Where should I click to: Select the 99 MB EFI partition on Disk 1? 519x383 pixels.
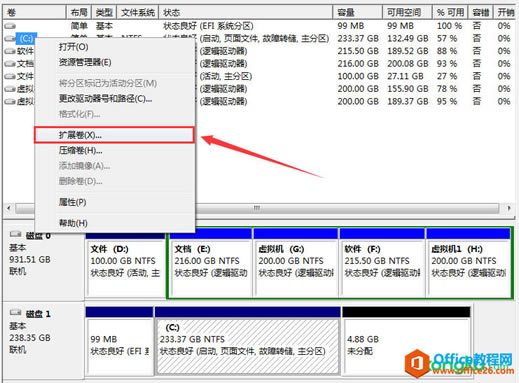coord(120,341)
